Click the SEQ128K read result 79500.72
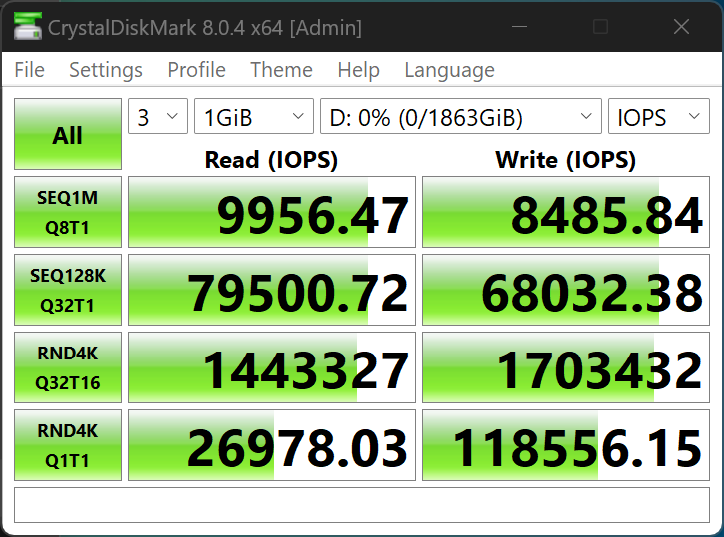724x537 pixels. click(x=272, y=290)
